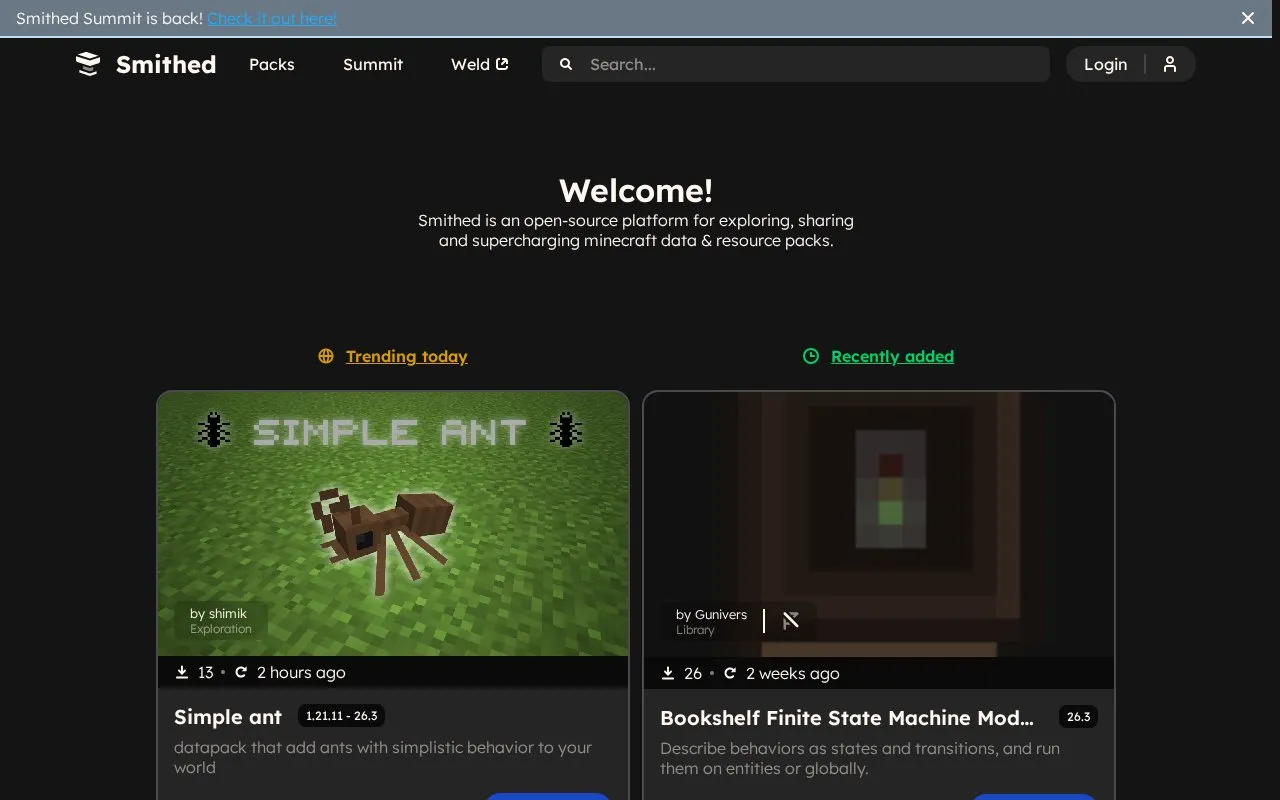Go to the Summit page
Screen dimensions: 1280x800
[373, 64]
